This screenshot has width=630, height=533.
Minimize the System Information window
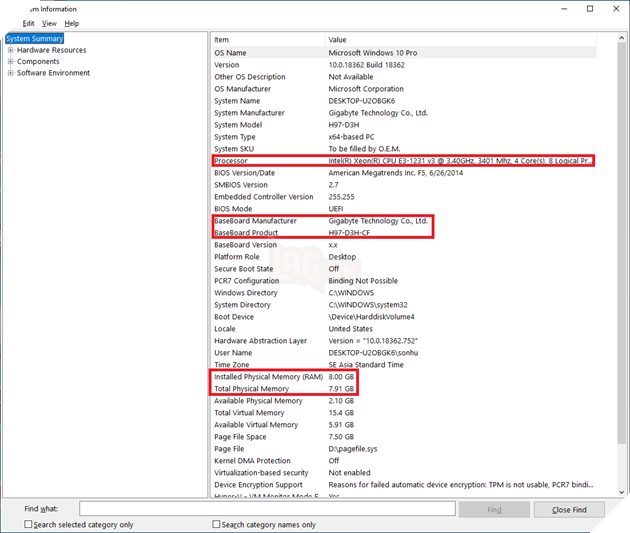pos(562,9)
